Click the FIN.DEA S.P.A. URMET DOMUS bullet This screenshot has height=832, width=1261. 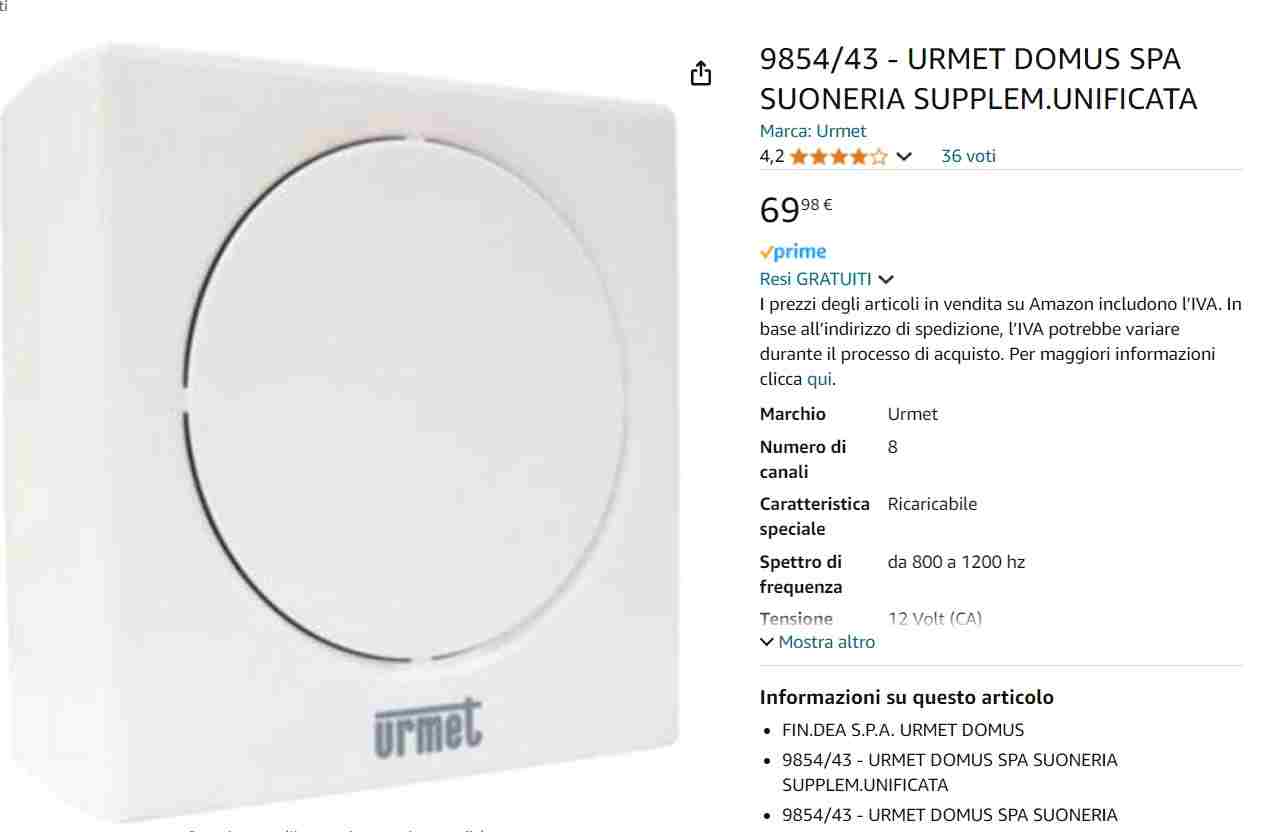(x=903, y=730)
